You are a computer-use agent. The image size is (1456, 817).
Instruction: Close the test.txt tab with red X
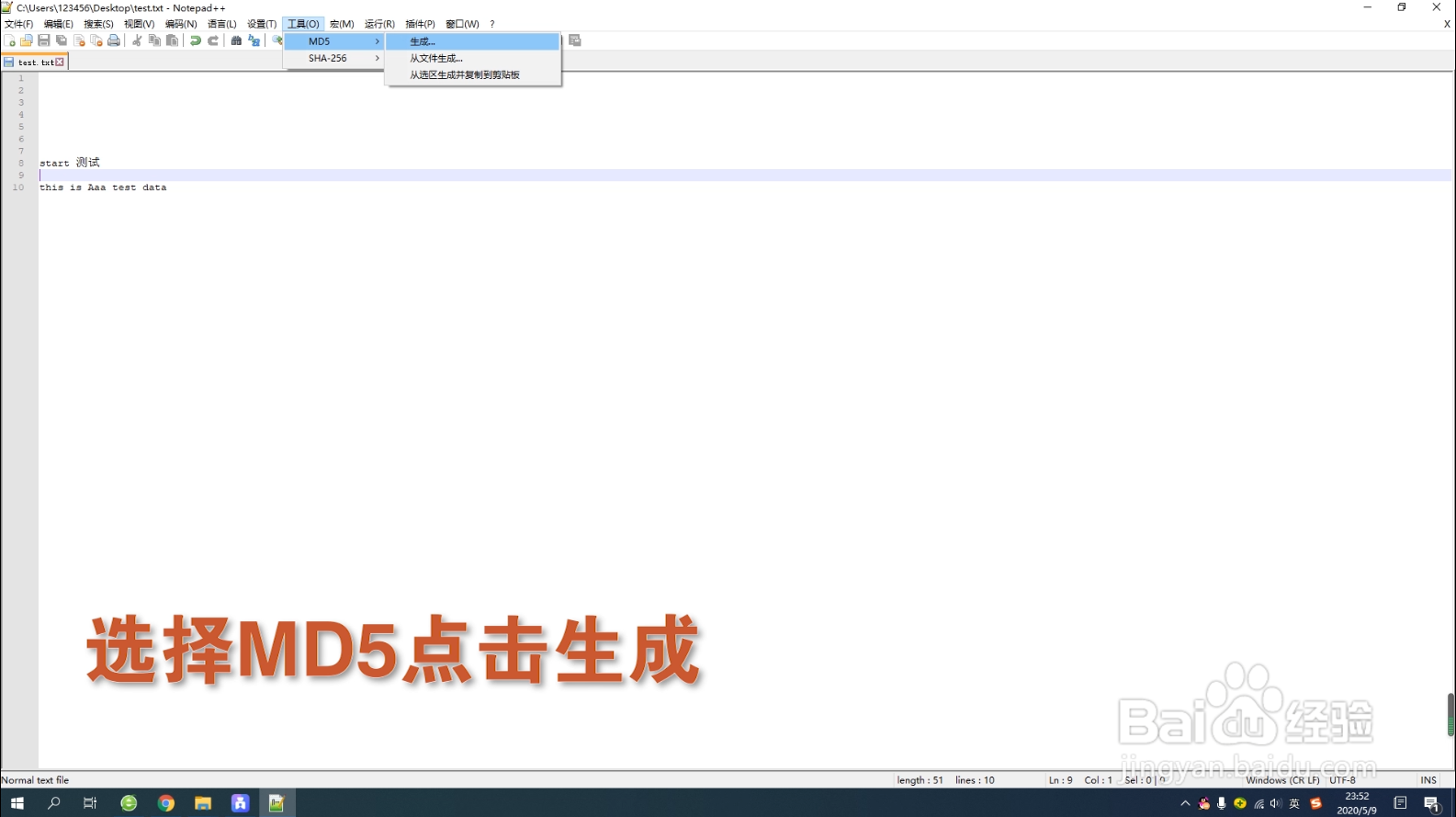tap(60, 62)
